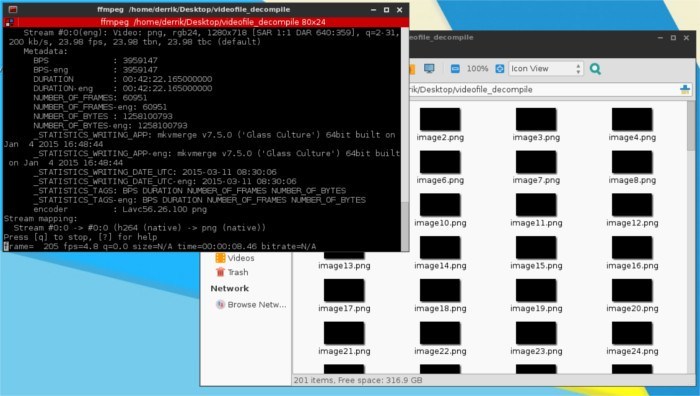Select image2.png thumbnail
700x396 pixels.
click(440, 120)
